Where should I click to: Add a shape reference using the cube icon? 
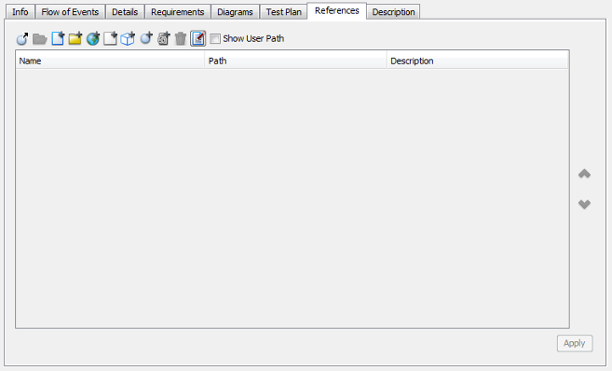(x=128, y=39)
